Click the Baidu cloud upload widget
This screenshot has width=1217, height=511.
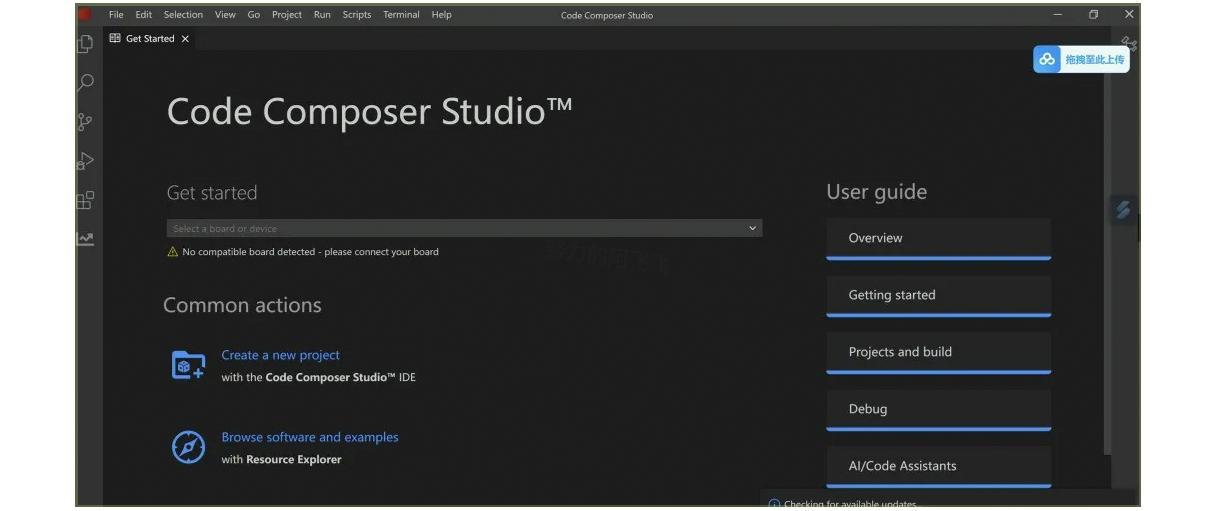click(1081, 59)
